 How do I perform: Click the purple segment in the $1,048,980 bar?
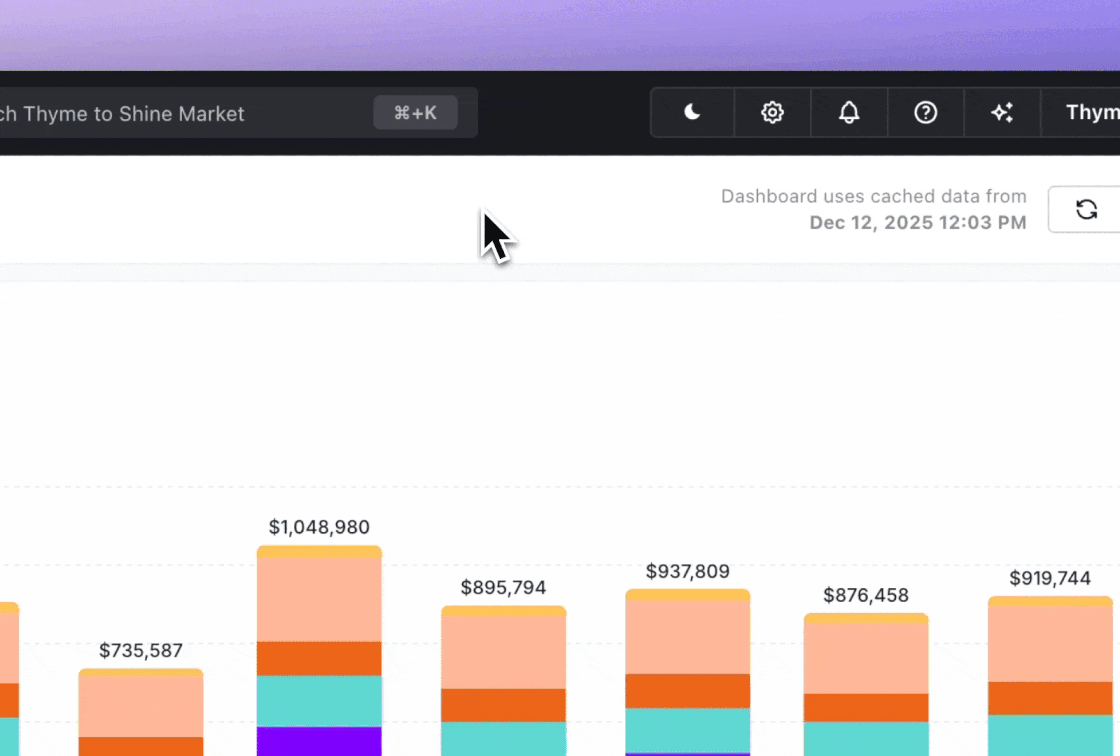pos(319,741)
